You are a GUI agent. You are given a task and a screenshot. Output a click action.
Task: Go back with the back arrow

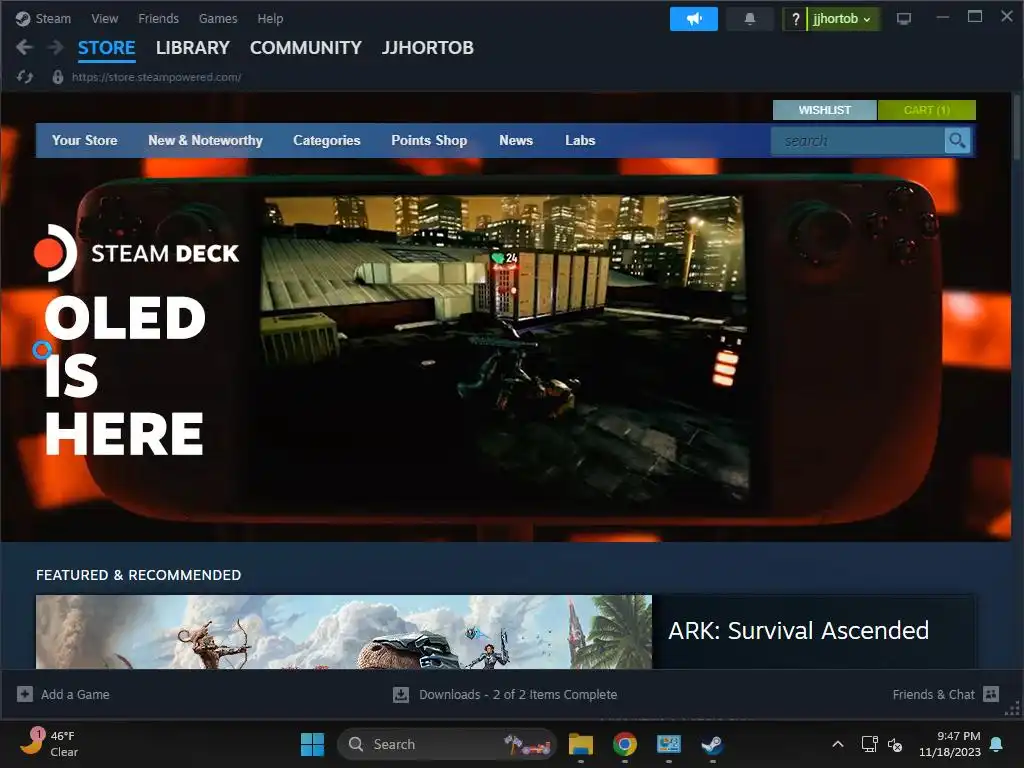(x=24, y=48)
